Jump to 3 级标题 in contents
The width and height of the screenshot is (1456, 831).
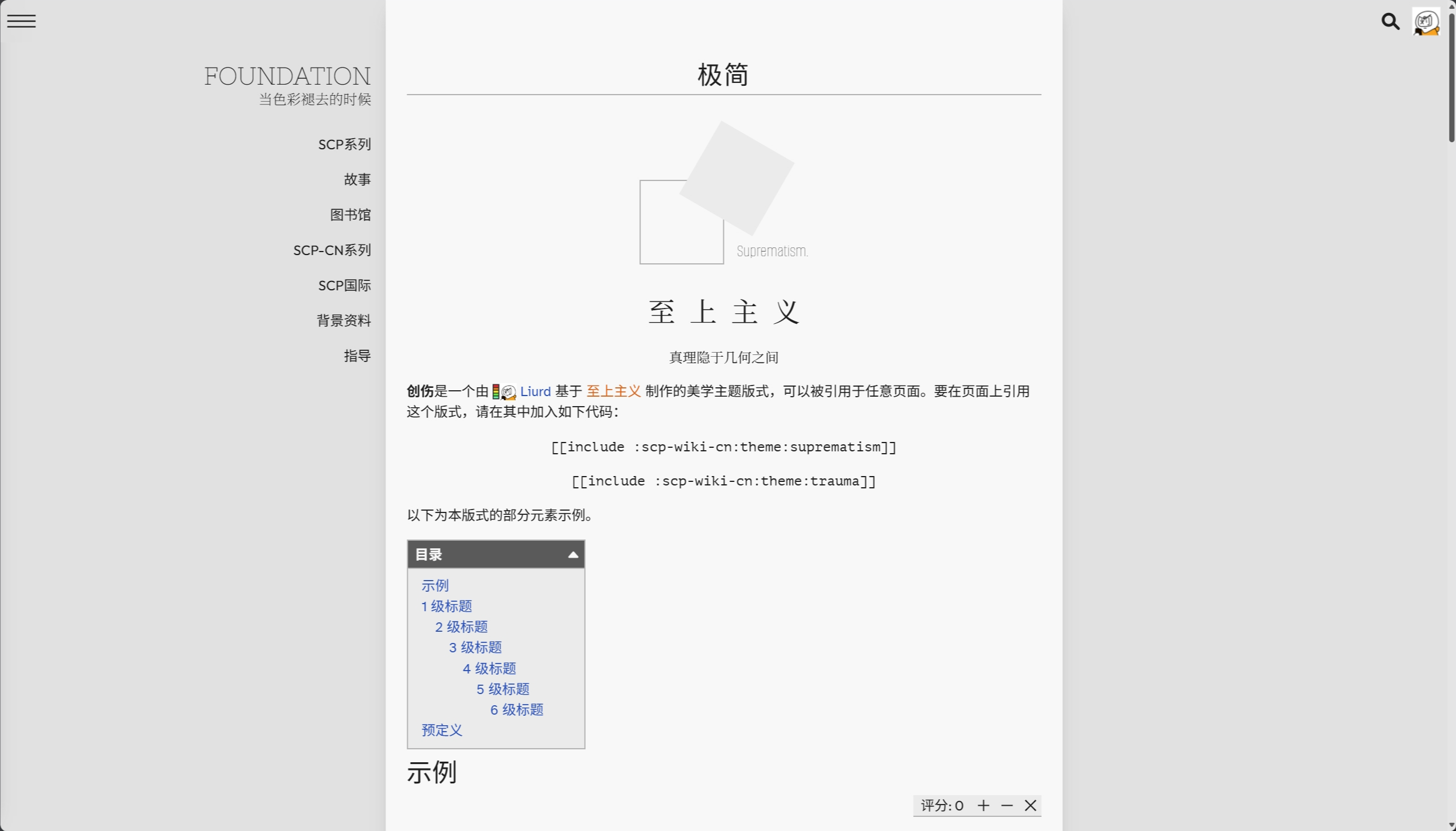pyautogui.click(x=475, y=648)
